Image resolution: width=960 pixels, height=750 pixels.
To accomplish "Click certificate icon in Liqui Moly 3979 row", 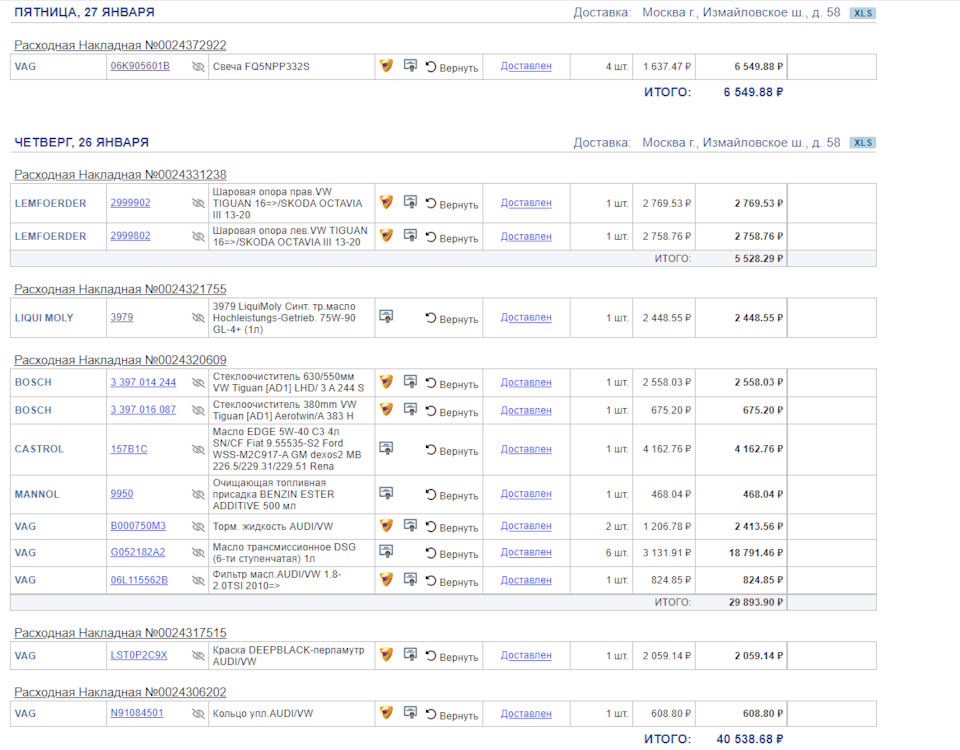I will click(x=386, y=316).
